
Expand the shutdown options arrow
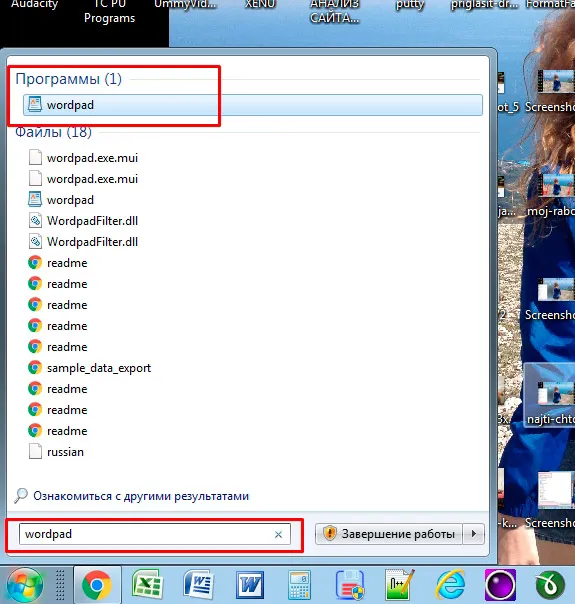(x=474, y=534)
